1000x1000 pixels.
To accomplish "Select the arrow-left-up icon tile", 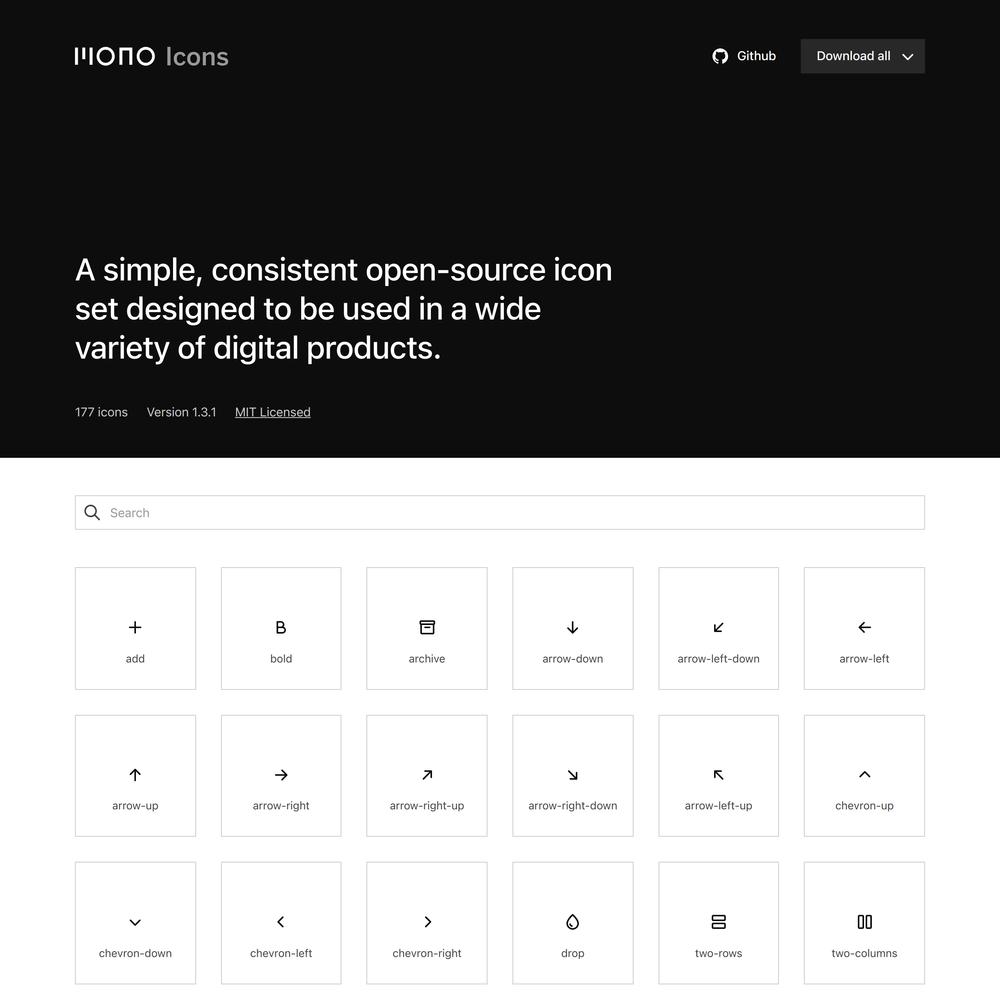I will tap(718, 776).
